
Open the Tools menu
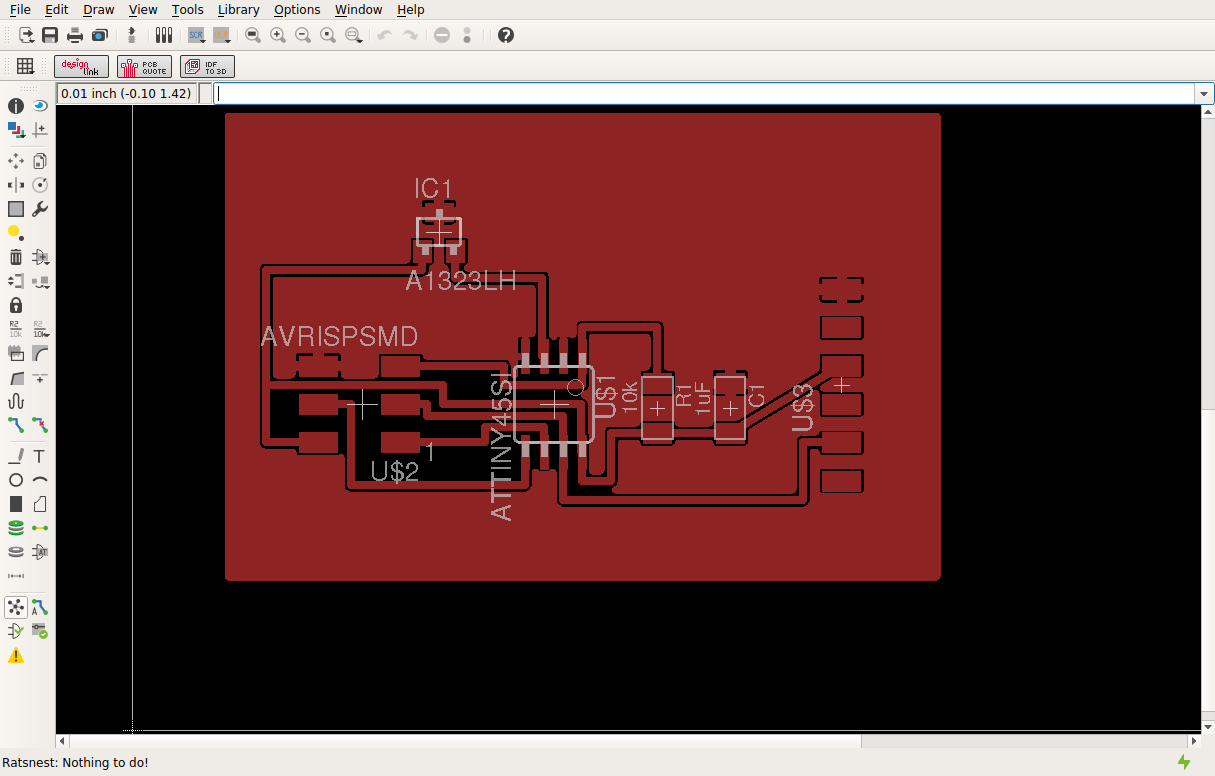tap(187, 10)
